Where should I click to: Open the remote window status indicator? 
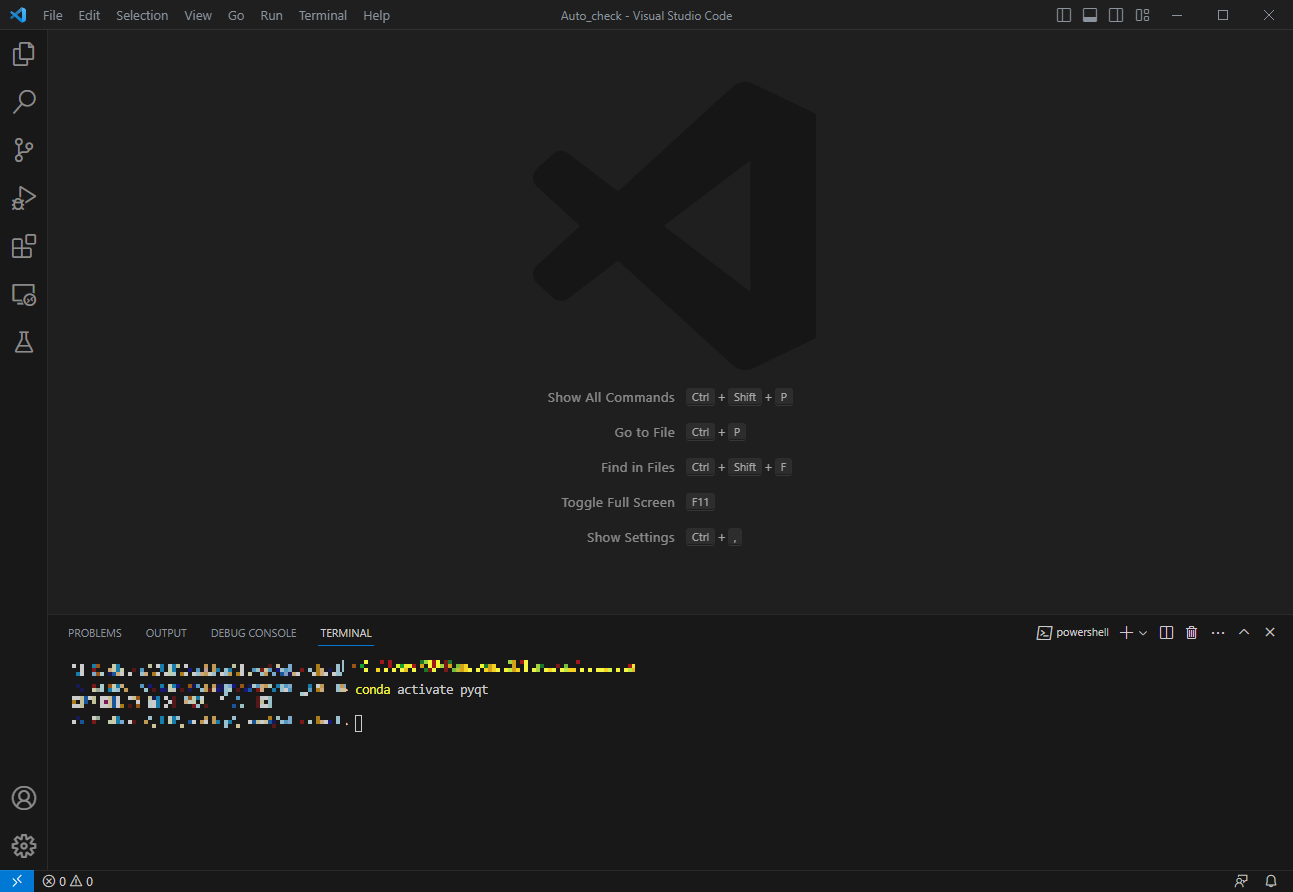coord(17,881)
